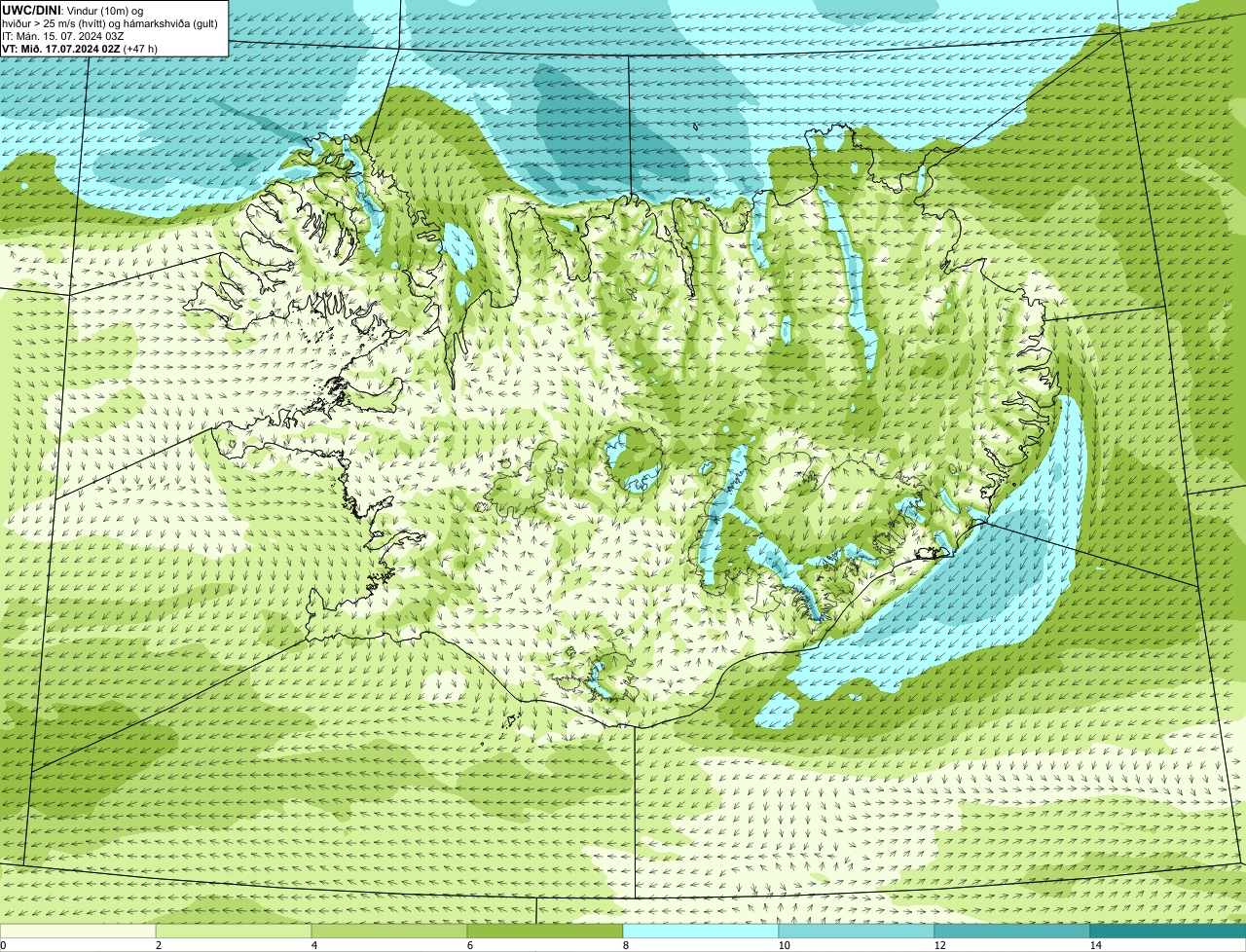Click the 2–4 light green color bar segment
The width and height of the screenshot is (1246, 952).
tap(234, 931)
